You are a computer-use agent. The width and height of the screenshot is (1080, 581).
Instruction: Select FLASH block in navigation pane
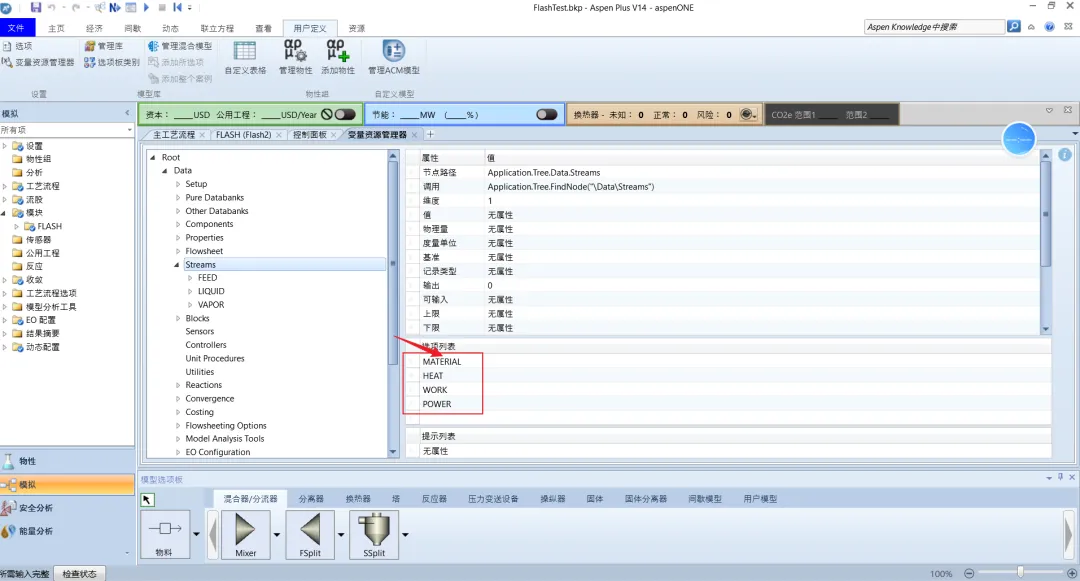coord(50,226)
